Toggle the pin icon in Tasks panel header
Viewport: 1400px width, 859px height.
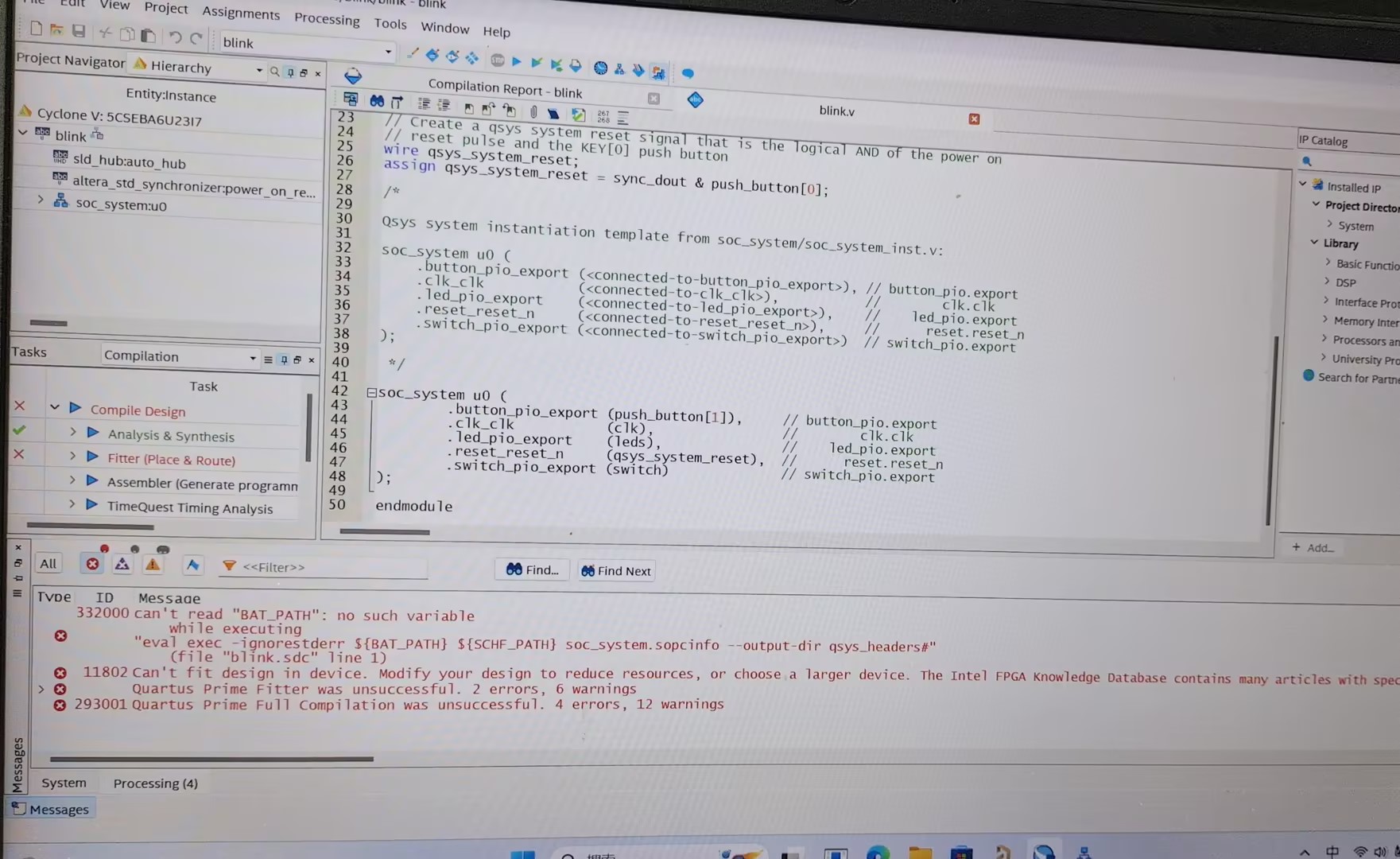(283, 360)
